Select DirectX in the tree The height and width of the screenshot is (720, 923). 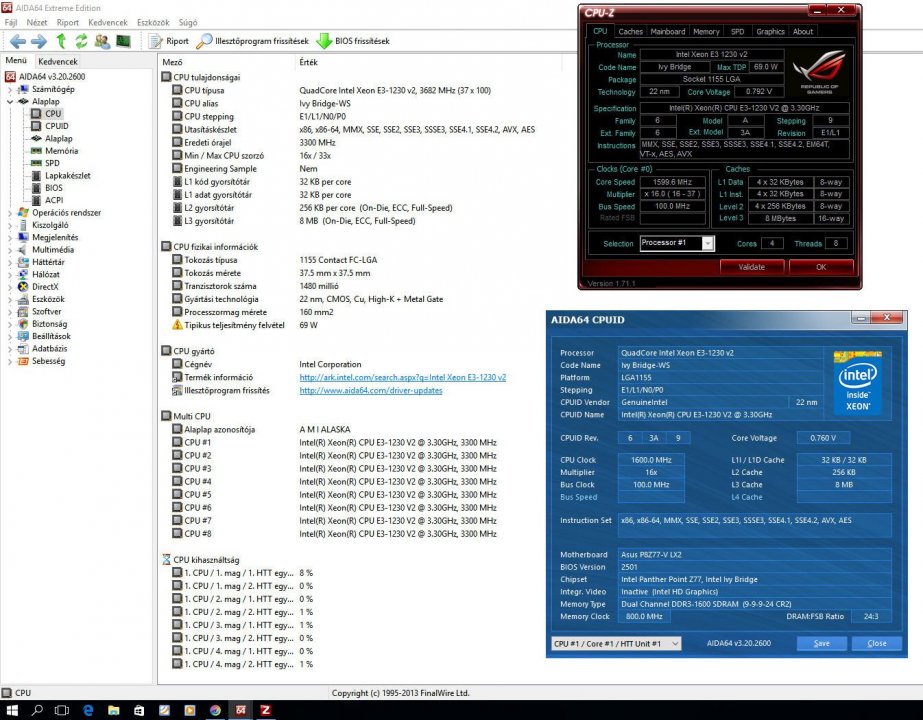point(38,287)
